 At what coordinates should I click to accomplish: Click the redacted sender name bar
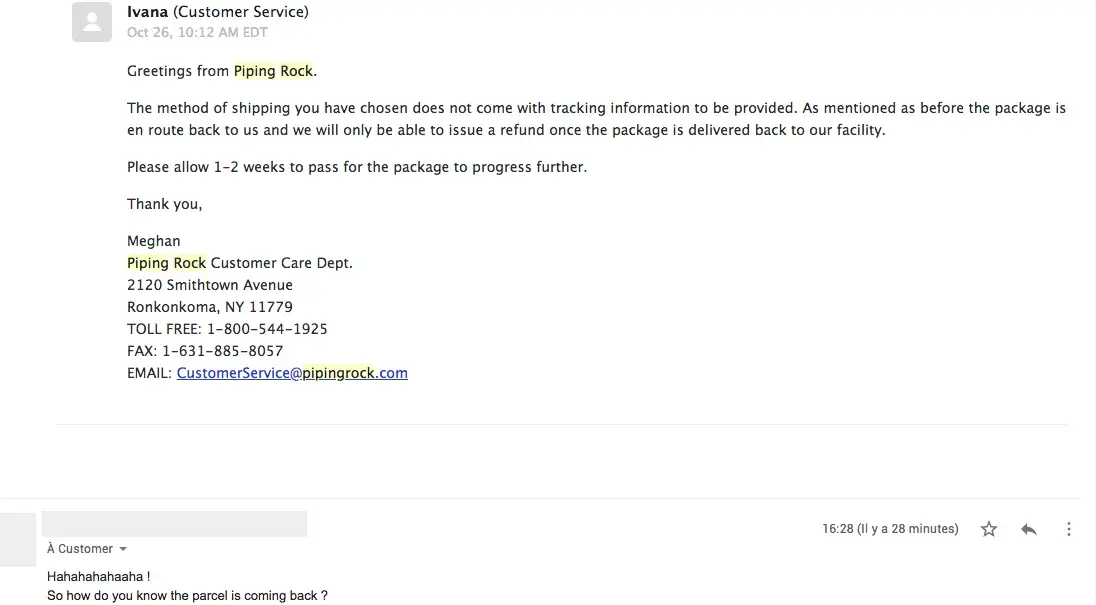174,524
